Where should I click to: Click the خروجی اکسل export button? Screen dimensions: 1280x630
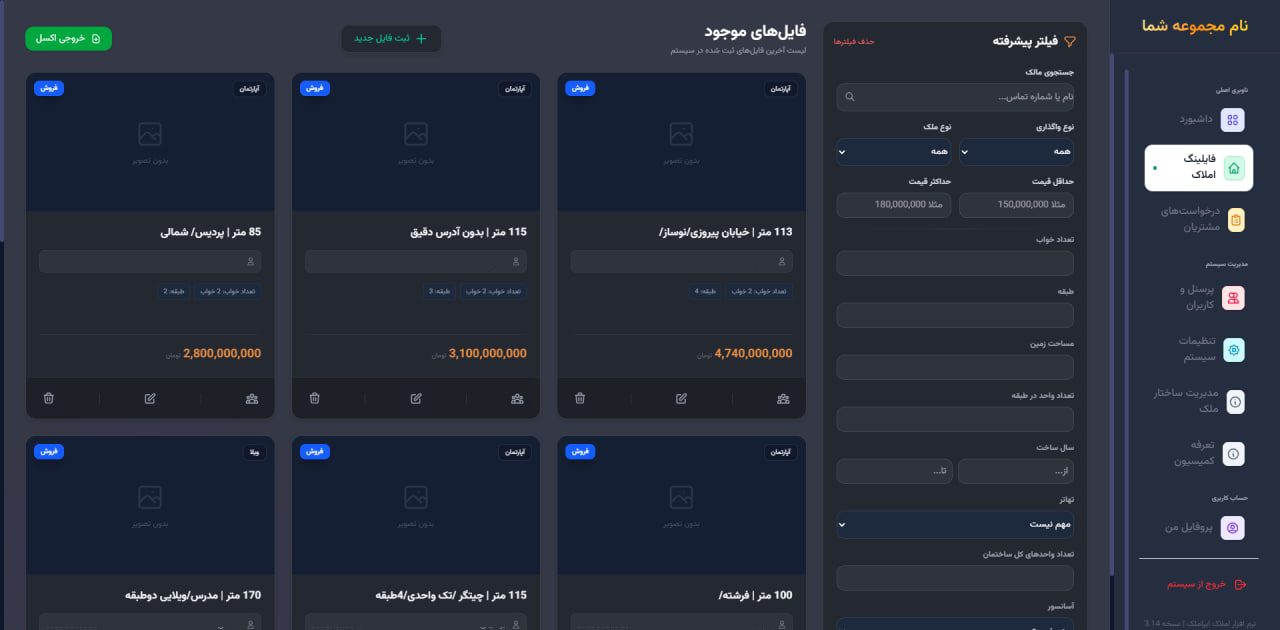tap(69, 38)
